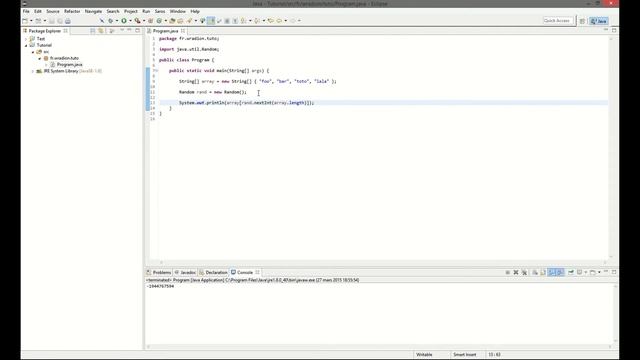Open the Navigate menu
640x360 pixels.
(x=93, y=11)
